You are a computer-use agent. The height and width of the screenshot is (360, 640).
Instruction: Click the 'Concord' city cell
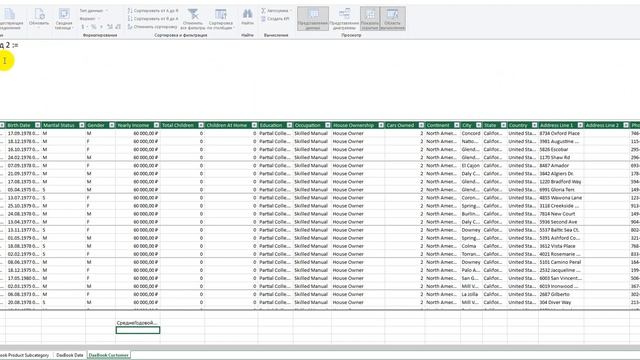[471, 133]
